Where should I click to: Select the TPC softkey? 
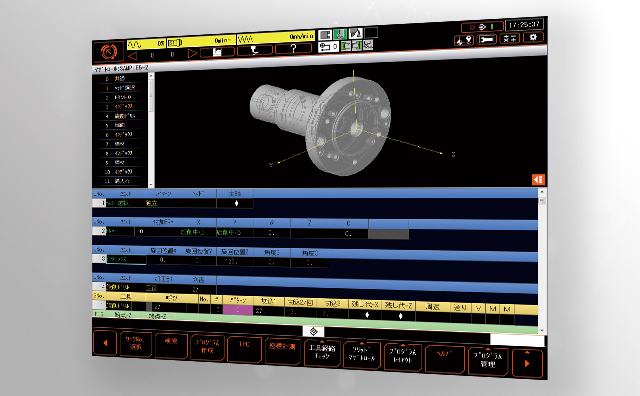pos(244,349)
